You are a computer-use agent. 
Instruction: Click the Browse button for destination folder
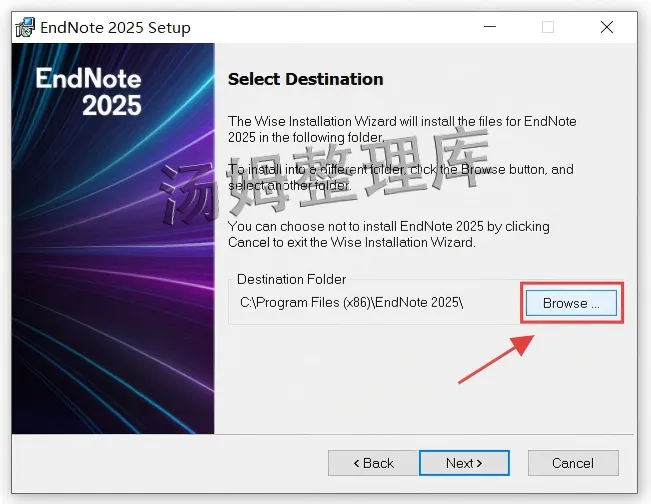[x=571, y=303]
